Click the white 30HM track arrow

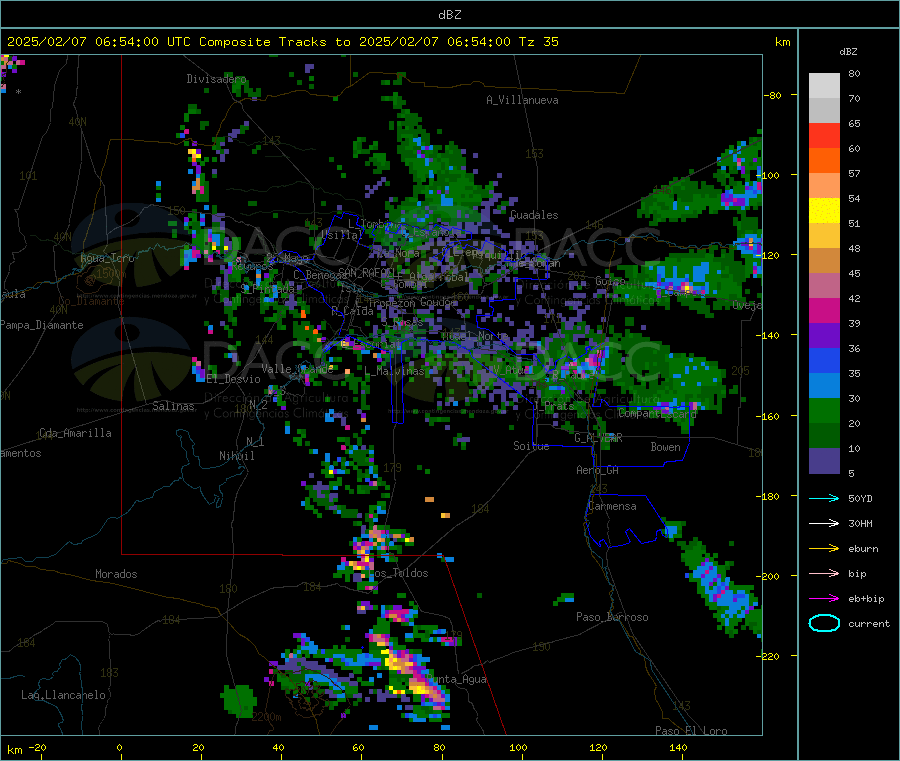click(824, 523)
